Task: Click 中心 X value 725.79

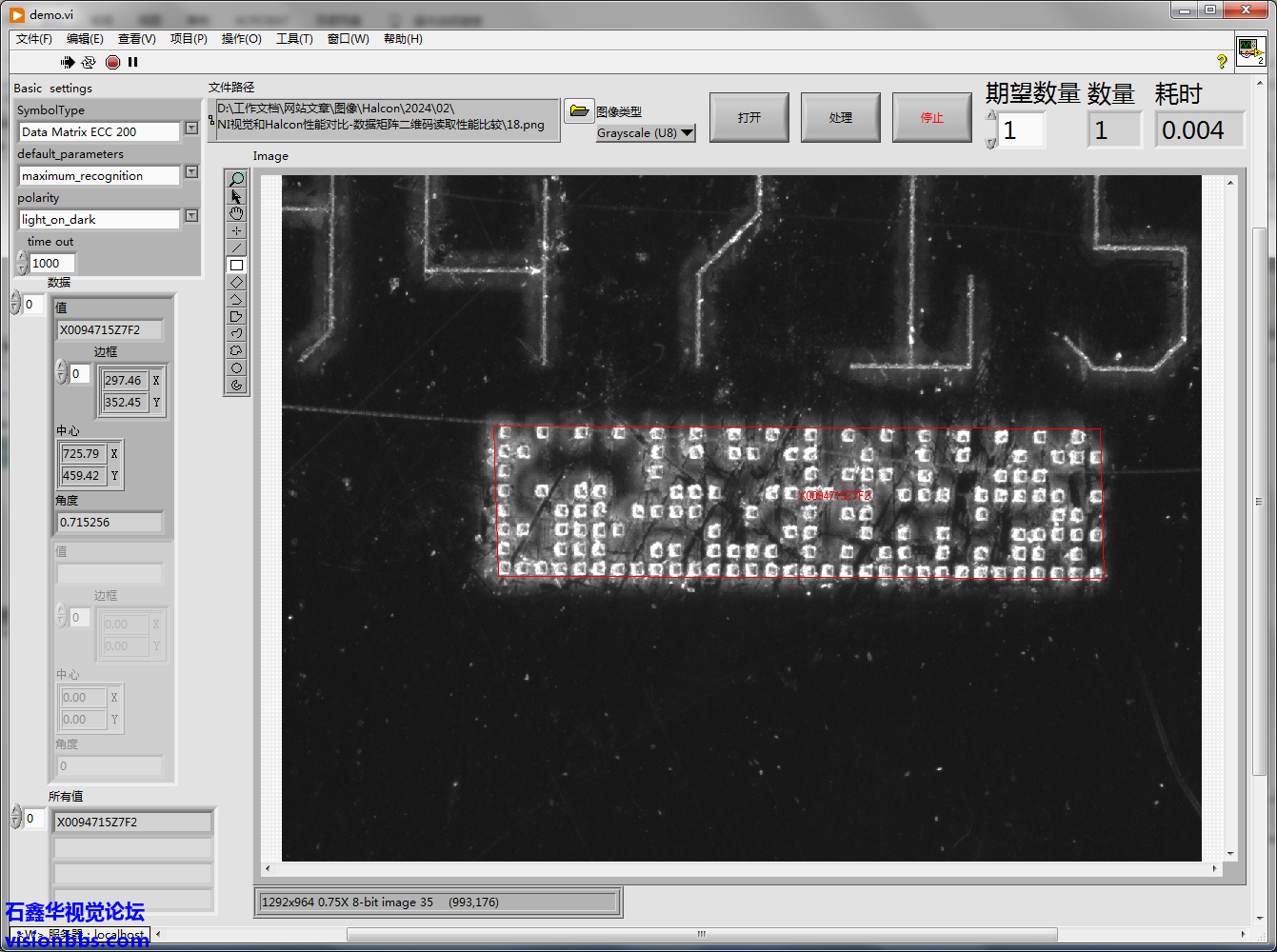Action: click(82, 453)
